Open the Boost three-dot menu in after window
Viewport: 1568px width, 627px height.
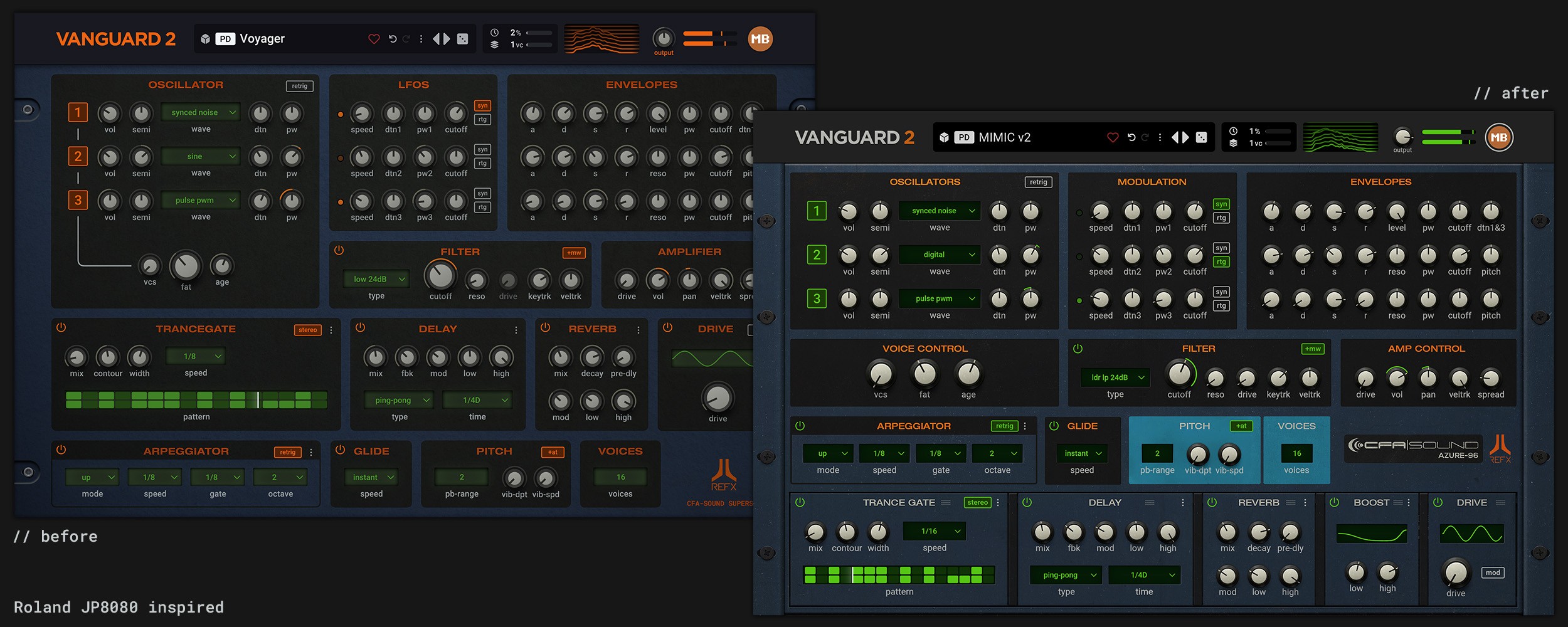click(1409, 502)
